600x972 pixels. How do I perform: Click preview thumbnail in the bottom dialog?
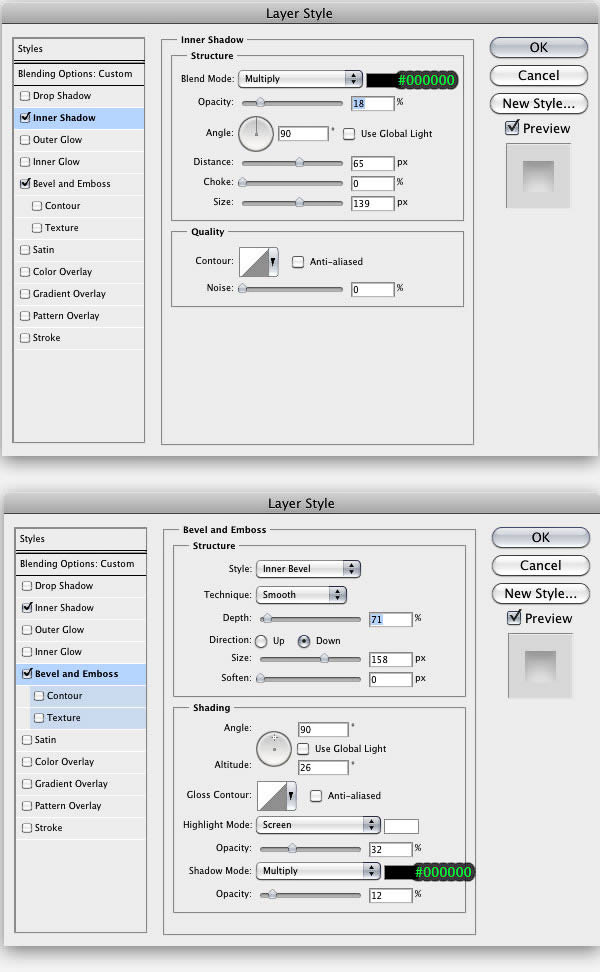tap(540, 666)
